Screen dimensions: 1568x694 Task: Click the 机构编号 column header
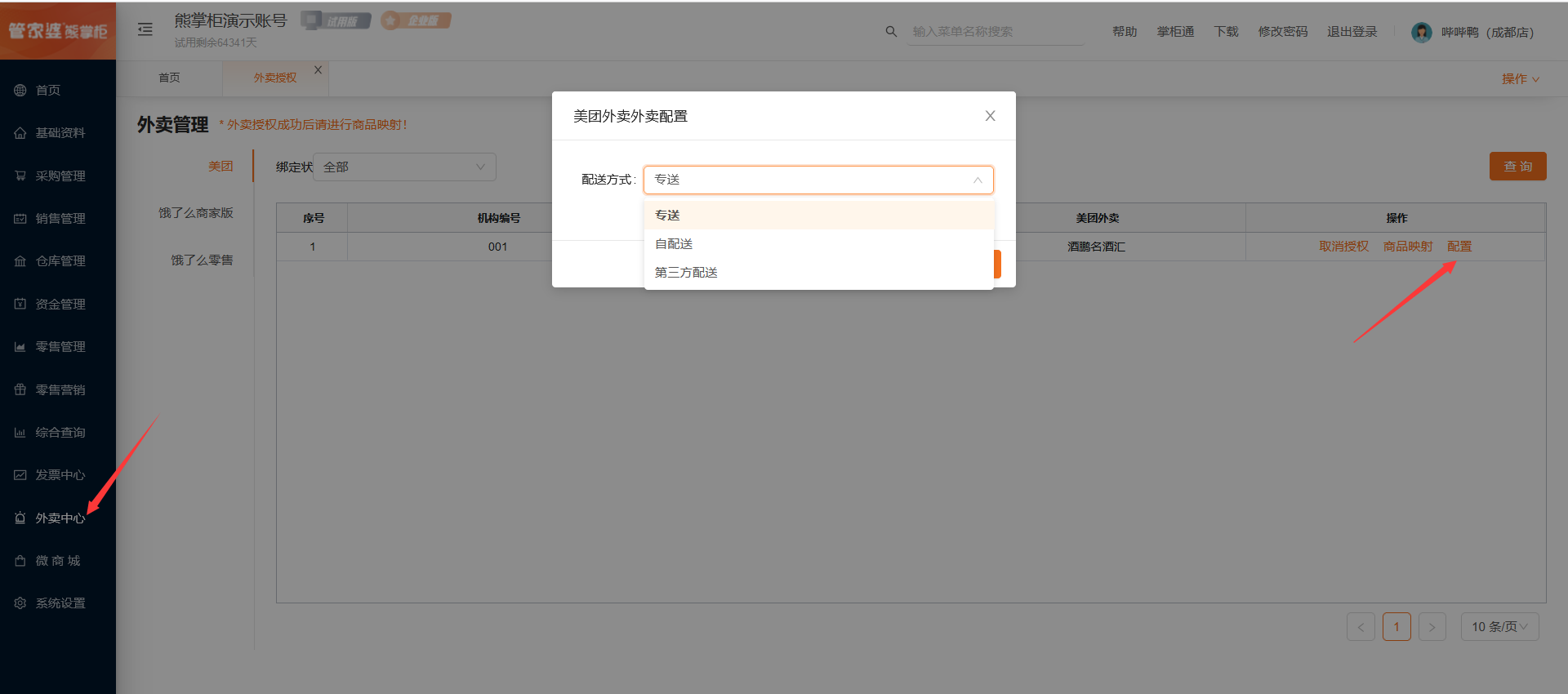tap(498, 218)
